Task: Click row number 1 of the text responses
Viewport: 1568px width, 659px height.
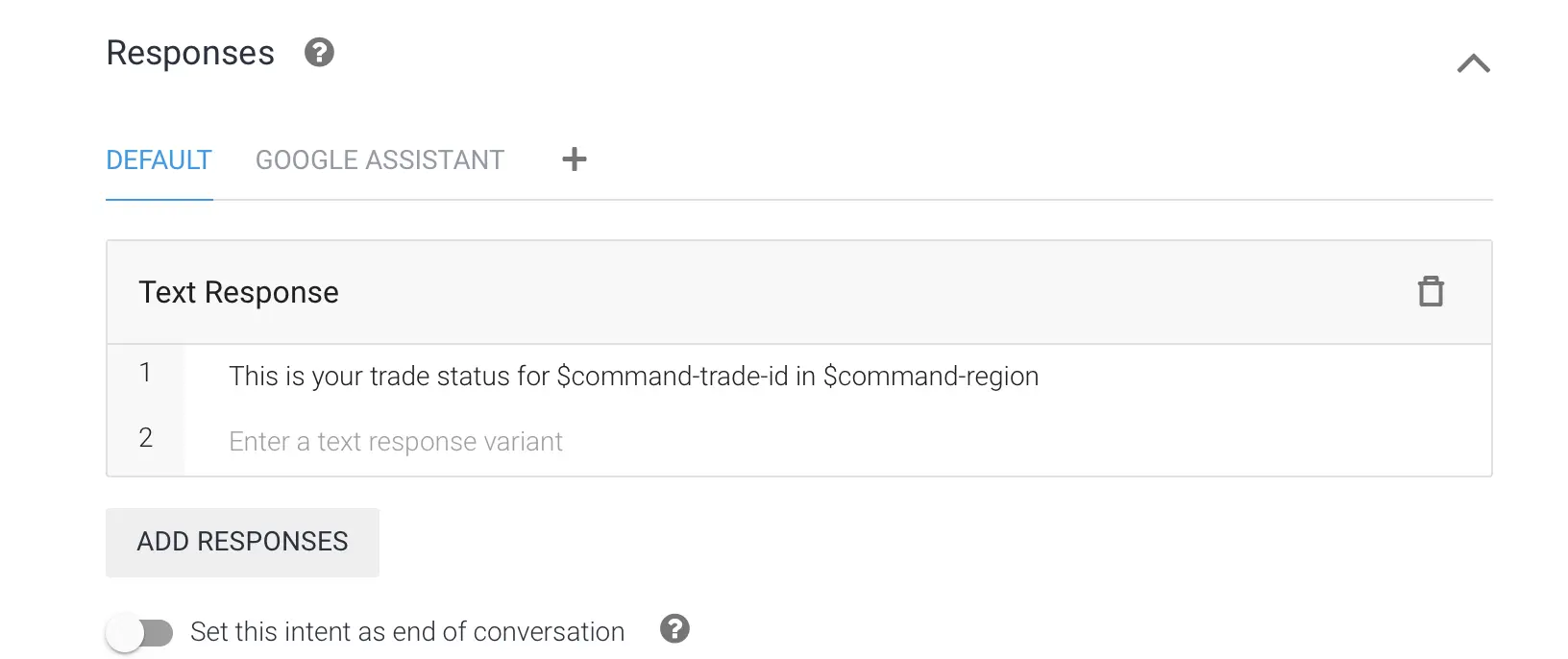Action: tap(145, 373)
